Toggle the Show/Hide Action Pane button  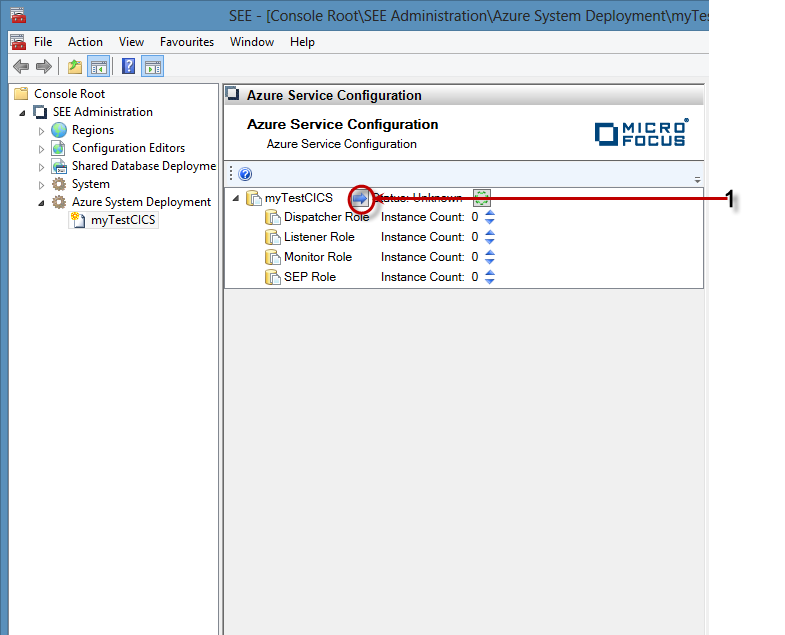(152, 67)
